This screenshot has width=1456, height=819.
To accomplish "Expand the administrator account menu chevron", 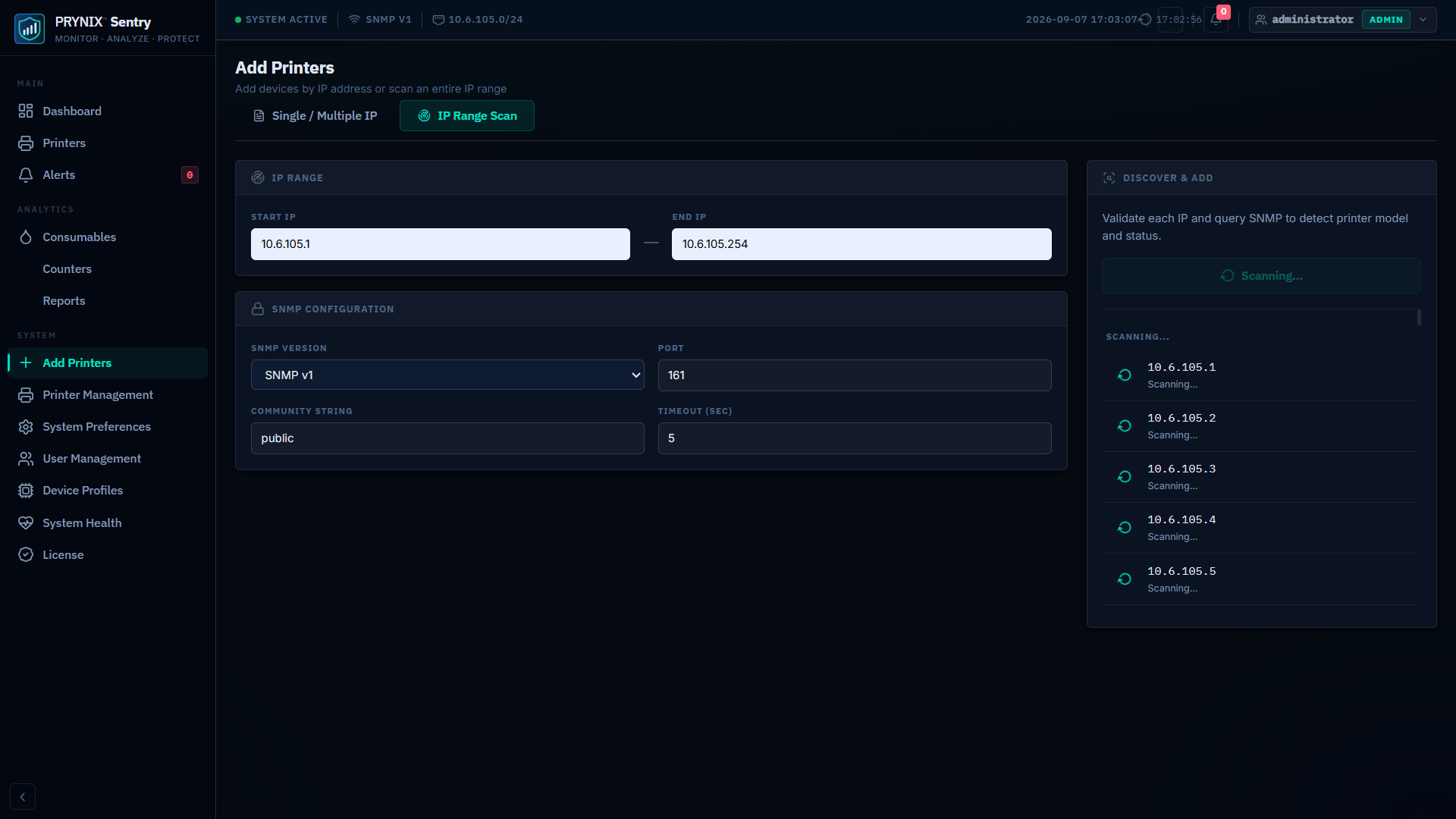I will click(1423, 20).
